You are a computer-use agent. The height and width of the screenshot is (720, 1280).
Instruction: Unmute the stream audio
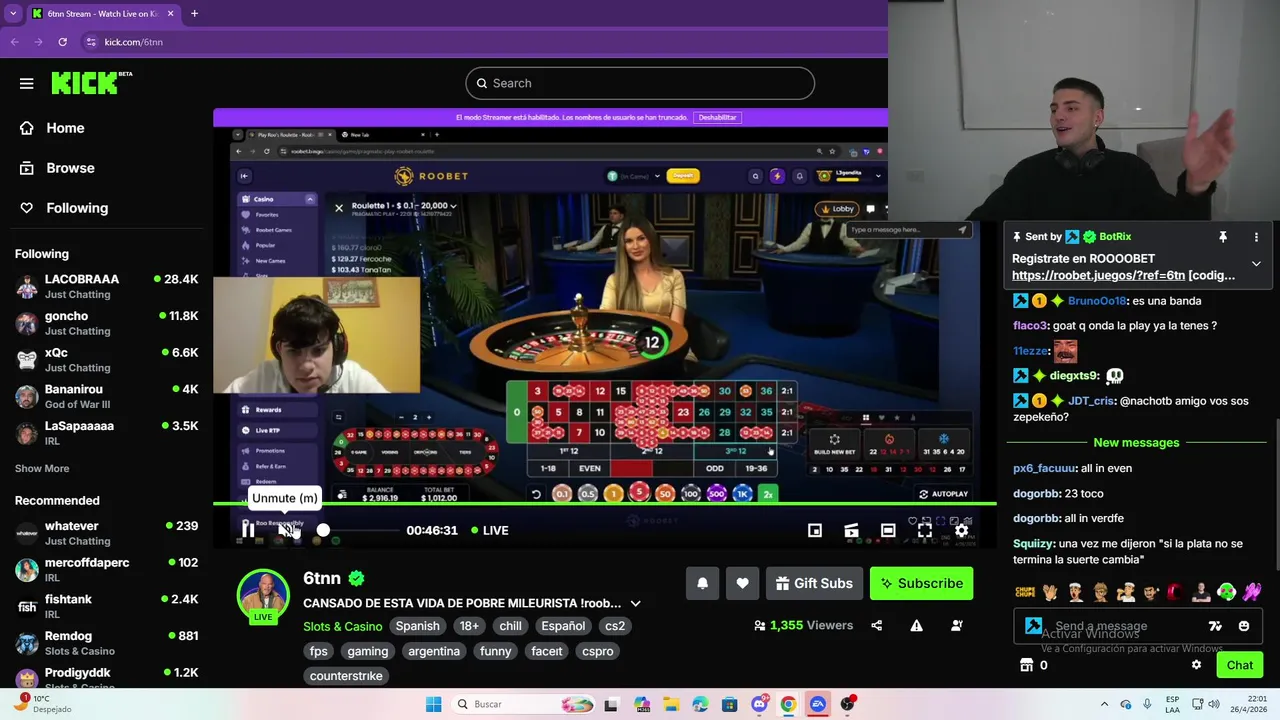tap(287, 530)
